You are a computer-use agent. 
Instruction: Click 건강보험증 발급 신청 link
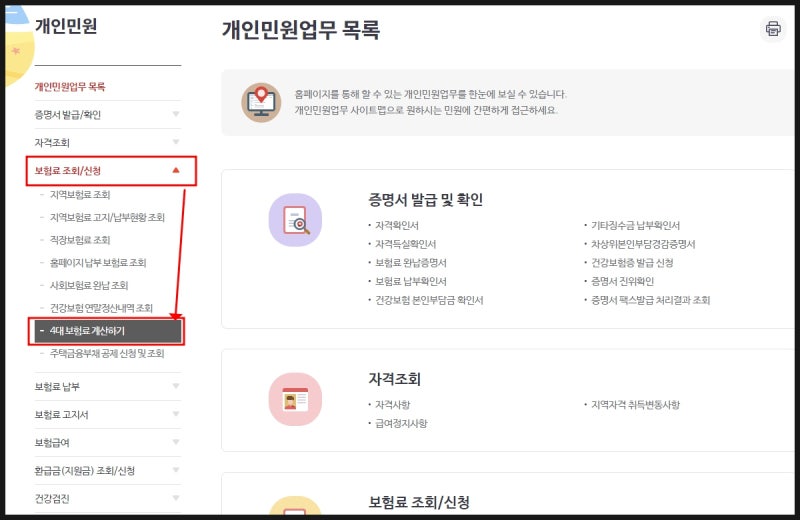click(632, 263)
